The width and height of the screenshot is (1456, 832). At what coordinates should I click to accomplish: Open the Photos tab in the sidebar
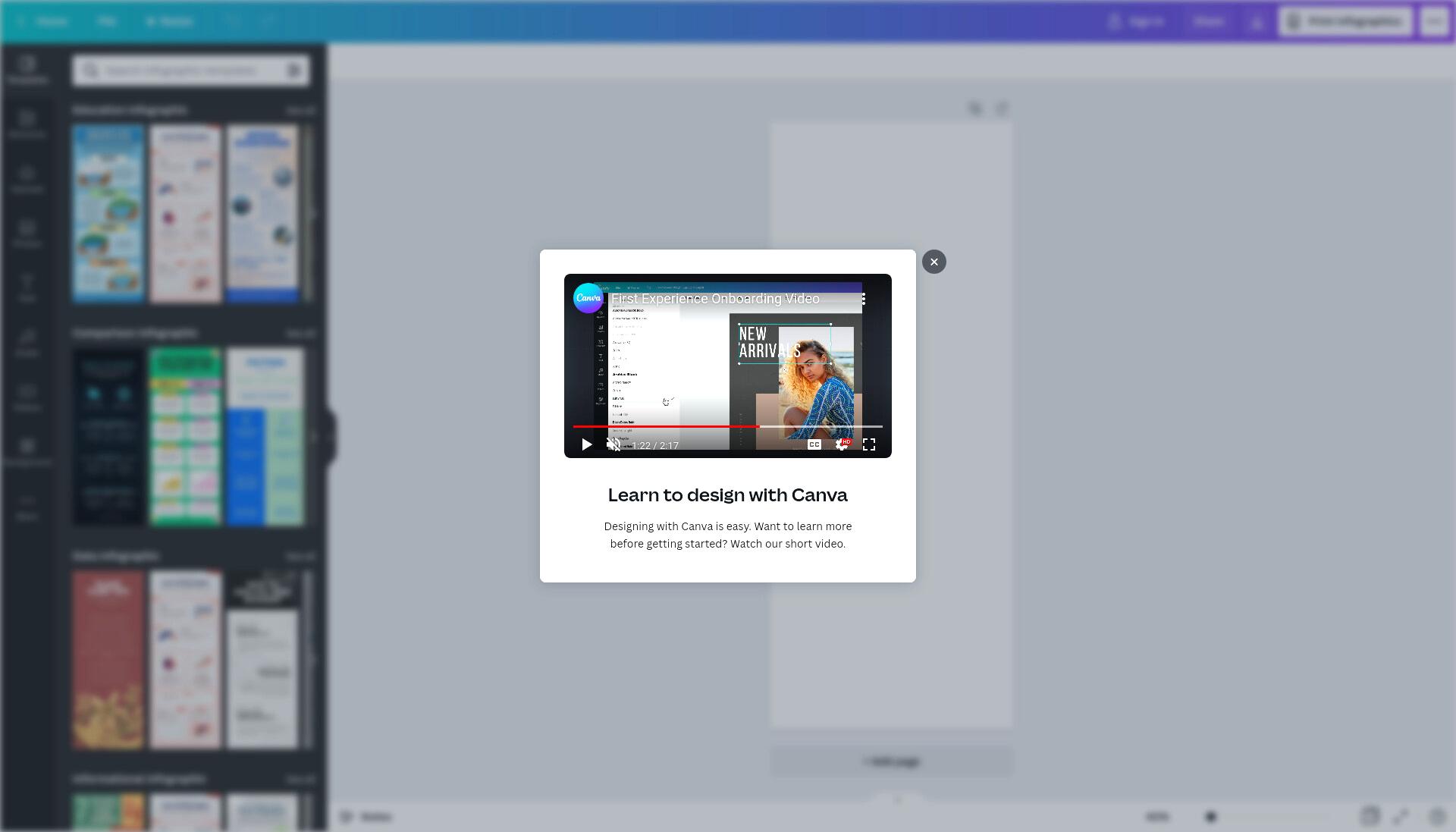coord(27,234)
